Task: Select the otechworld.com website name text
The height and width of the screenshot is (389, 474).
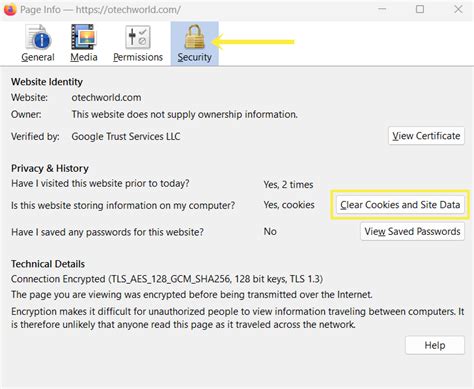Action: 106,98
